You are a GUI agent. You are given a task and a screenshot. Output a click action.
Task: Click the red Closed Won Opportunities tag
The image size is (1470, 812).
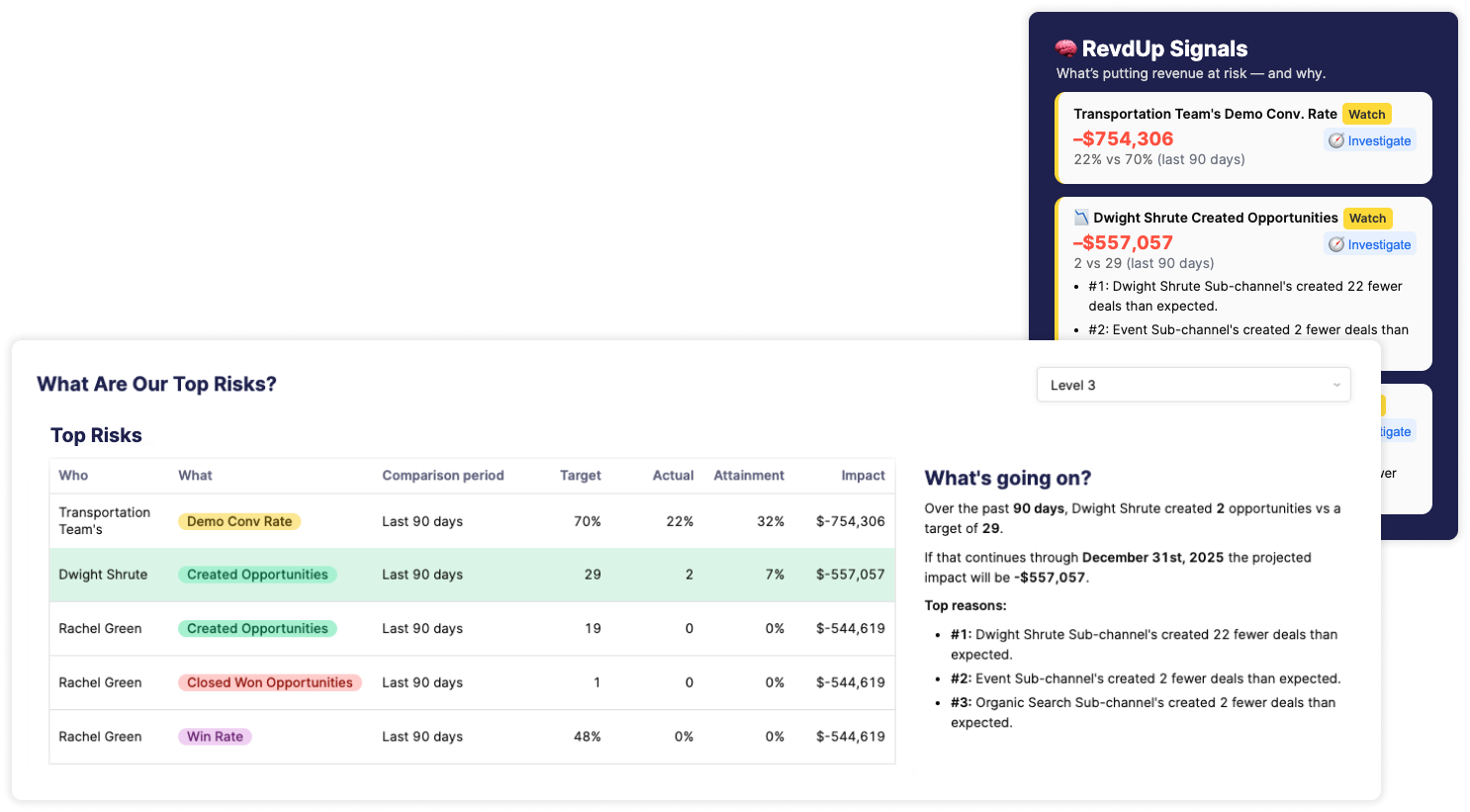pos(269,682)
